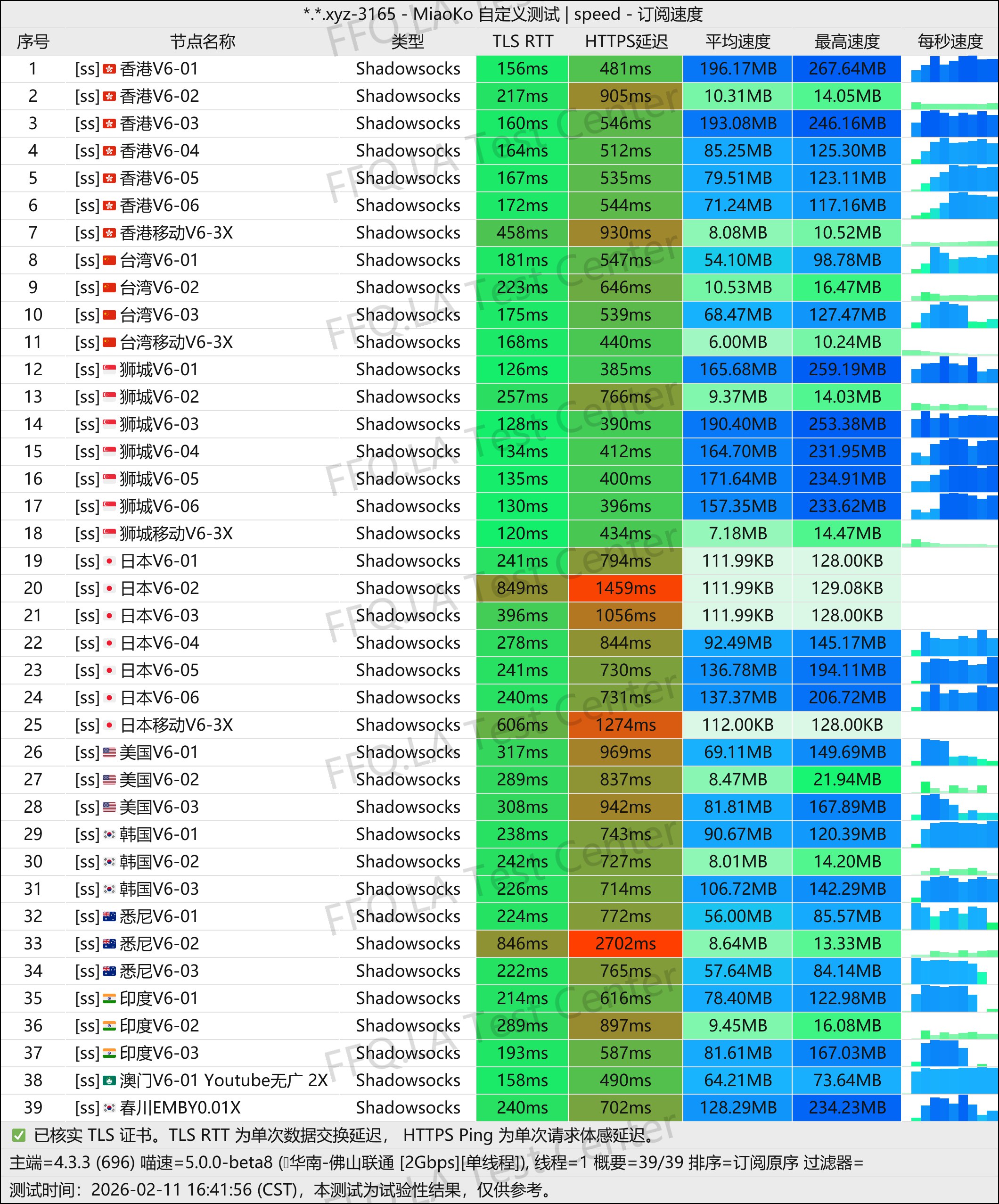Click the Taiwan-row flag icon beside 台湾V6-01
The height and width of the screenshot is (1204, 999).
pyautogui.click(x=109, y=261)
